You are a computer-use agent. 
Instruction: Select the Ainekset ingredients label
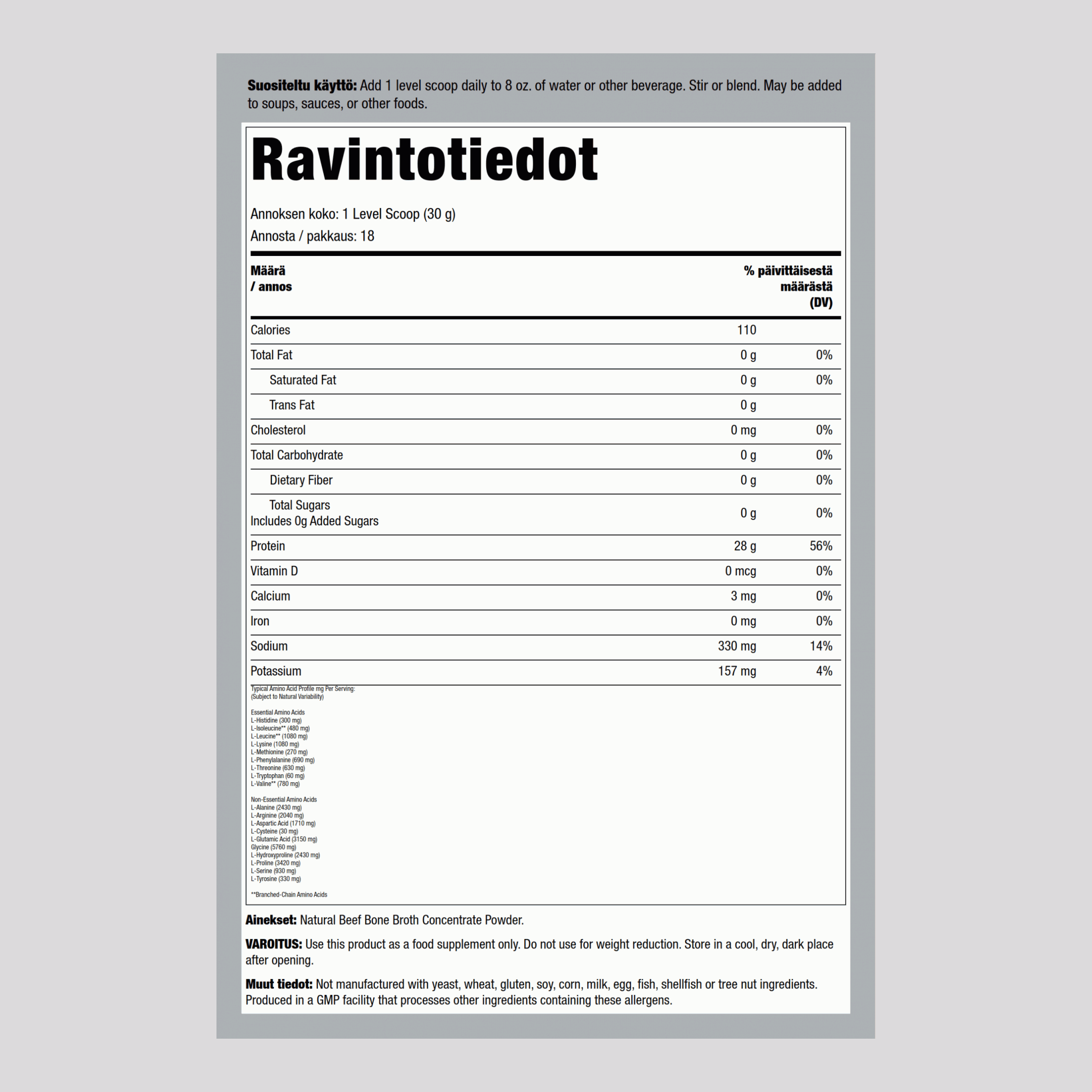271,920
